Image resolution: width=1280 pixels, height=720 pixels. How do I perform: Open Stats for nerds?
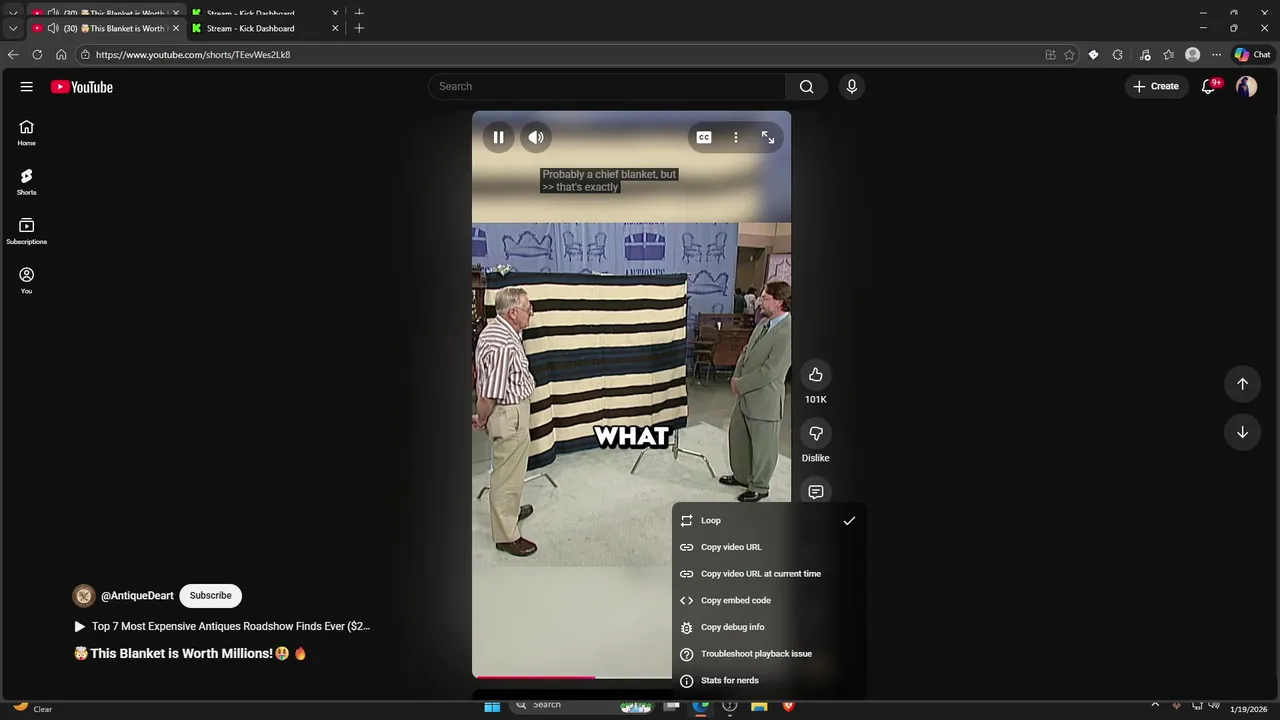pos(768,680)
